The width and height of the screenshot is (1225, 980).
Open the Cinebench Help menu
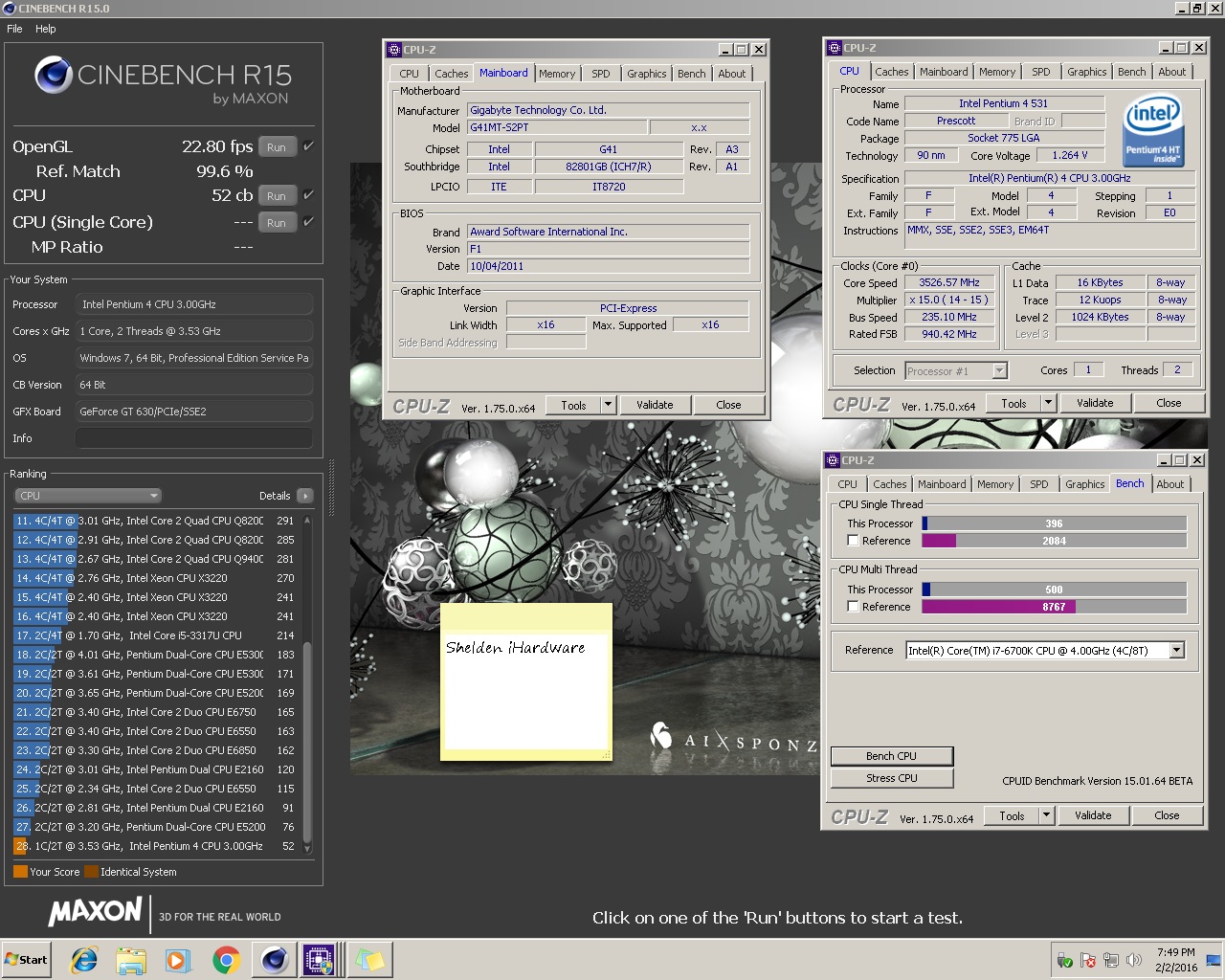click(46, 29)
